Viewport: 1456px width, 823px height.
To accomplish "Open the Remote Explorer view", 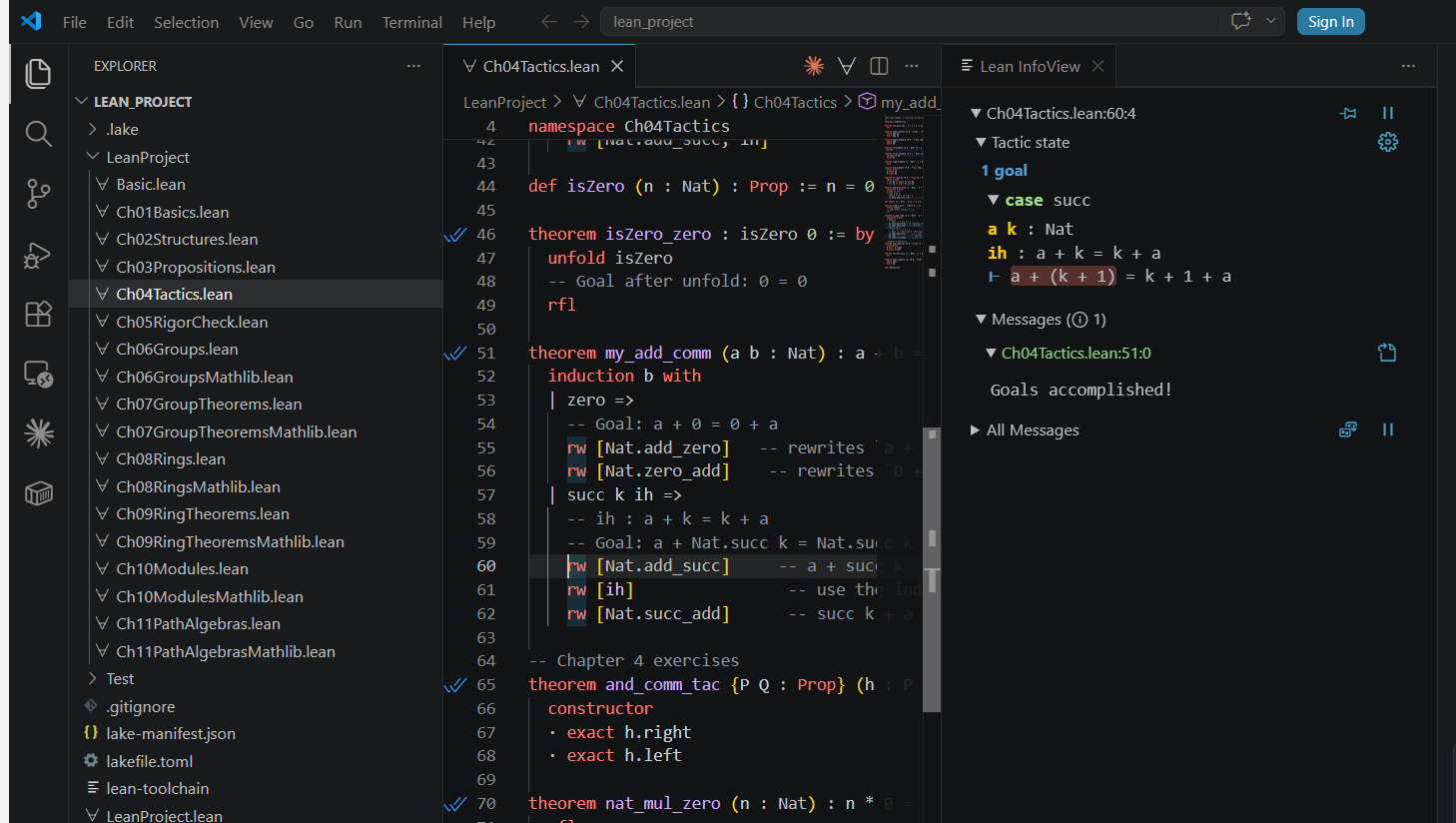I will click(38, 374).
